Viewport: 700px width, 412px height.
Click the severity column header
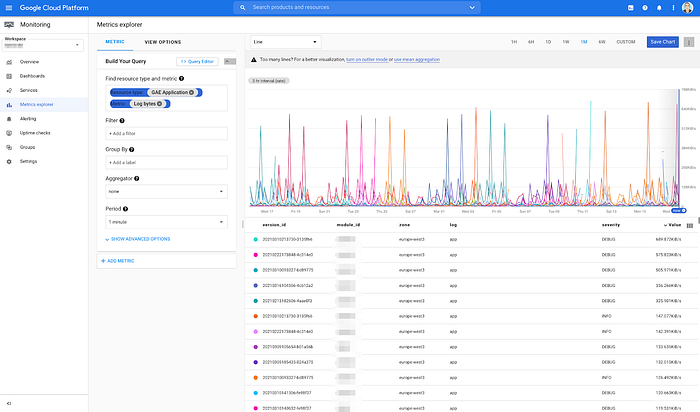[611, 225]
